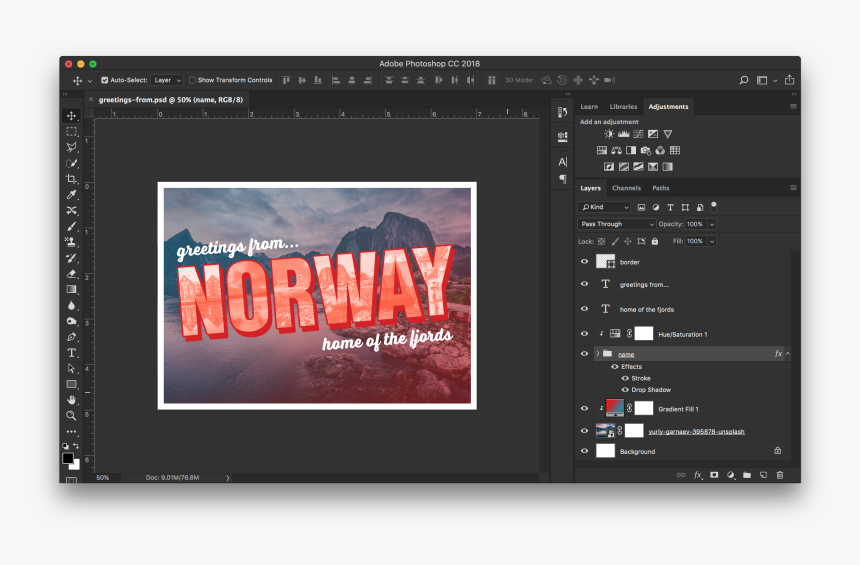Select the Horizontal Type tool

tap(71, 353)
